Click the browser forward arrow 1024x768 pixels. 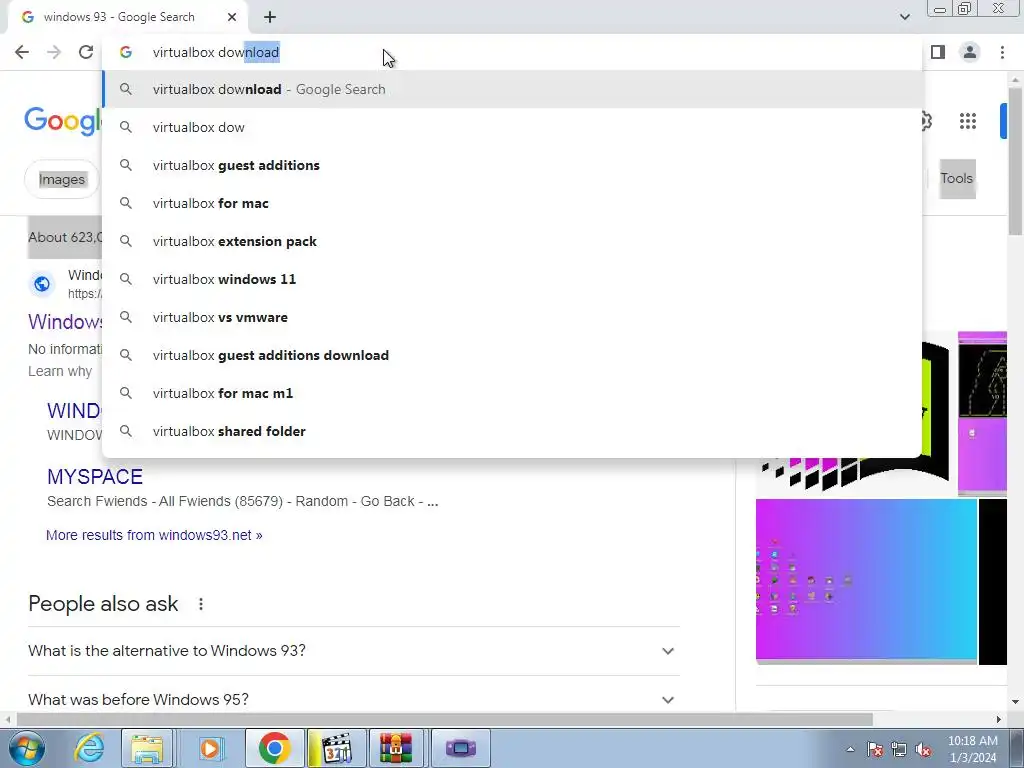(54, 52)
